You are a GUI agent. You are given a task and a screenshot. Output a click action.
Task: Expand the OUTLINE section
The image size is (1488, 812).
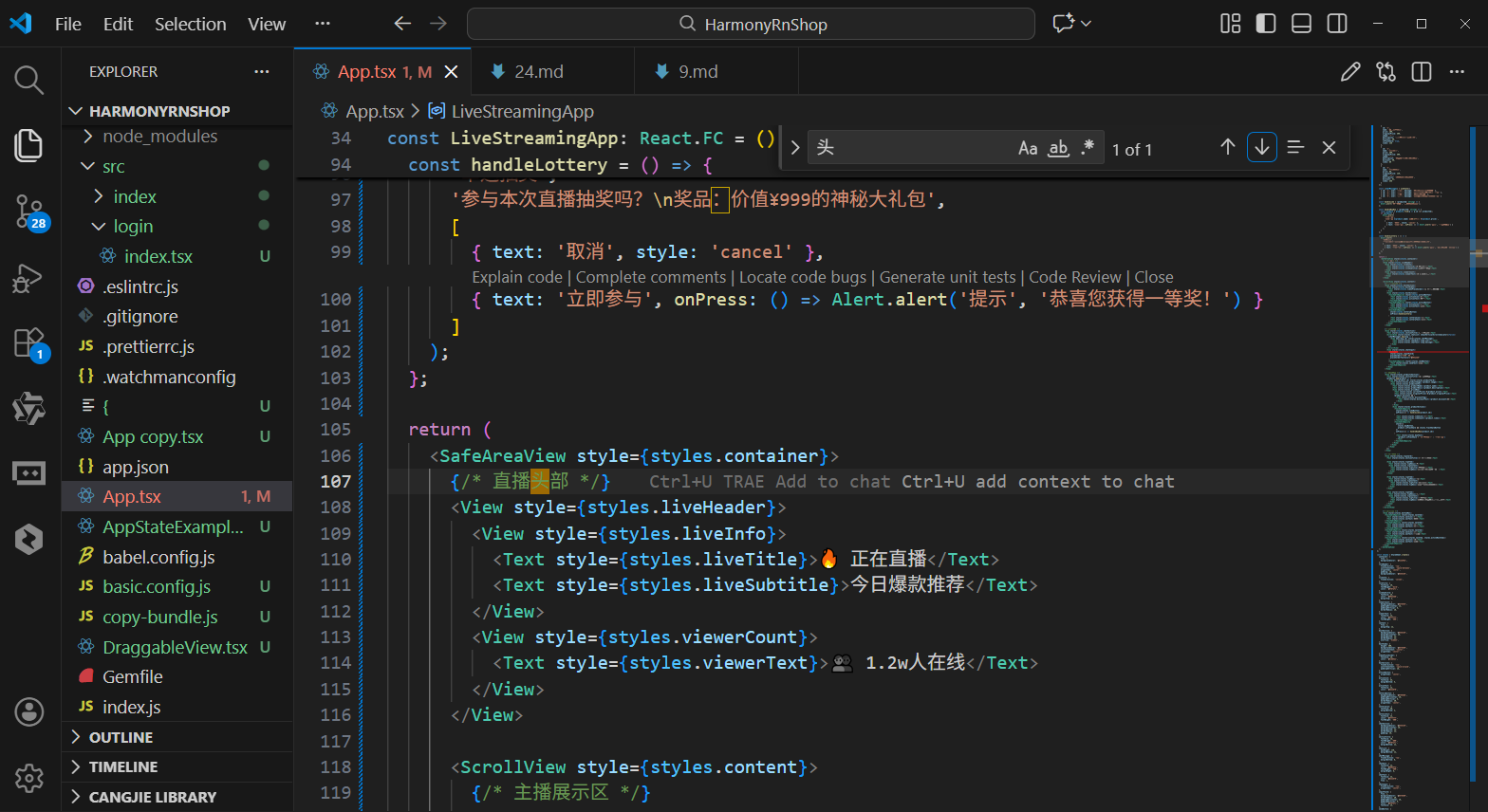point(121,737)
